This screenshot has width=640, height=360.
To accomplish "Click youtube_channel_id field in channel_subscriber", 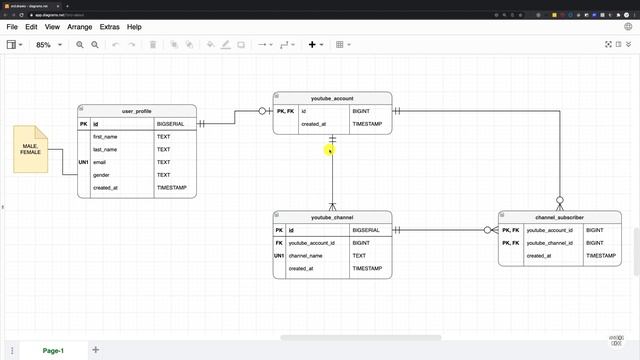I will coord(550,243).
